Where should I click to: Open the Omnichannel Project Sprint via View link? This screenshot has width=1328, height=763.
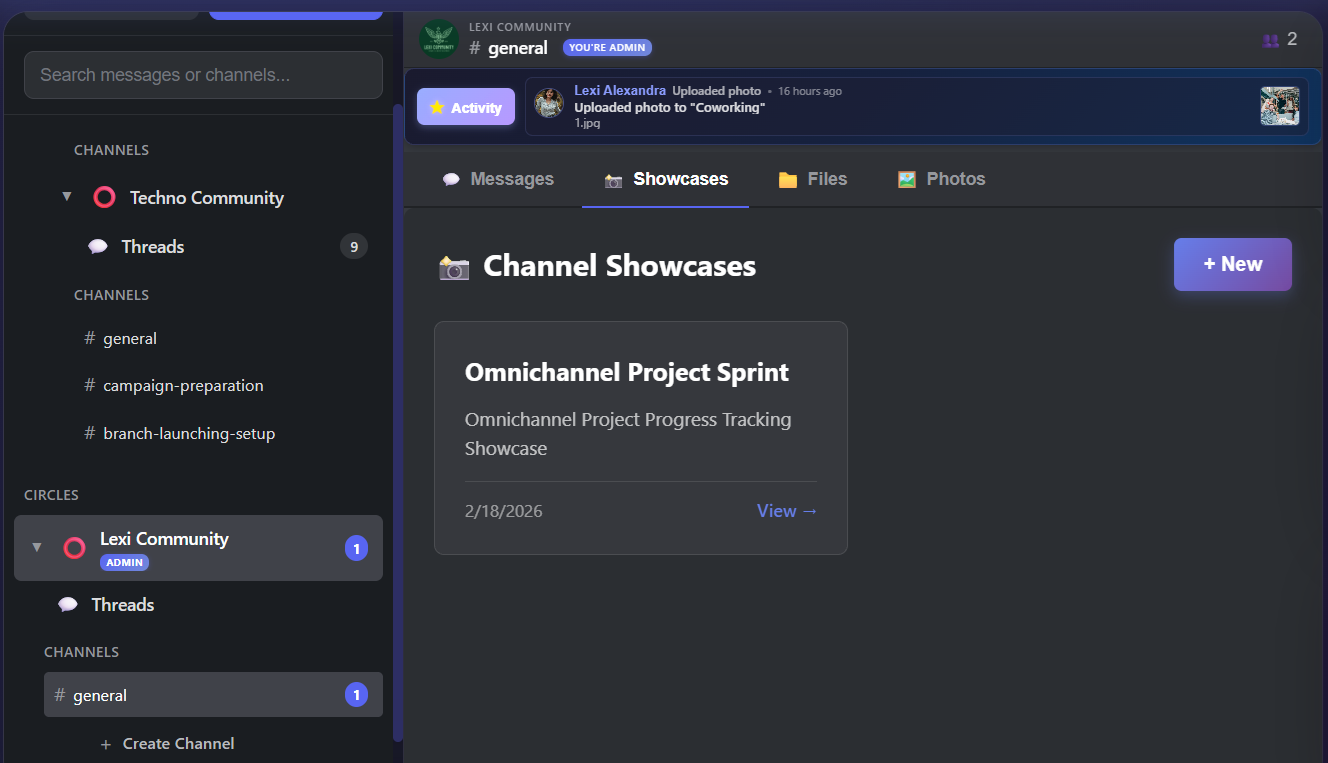click(787, 510)
